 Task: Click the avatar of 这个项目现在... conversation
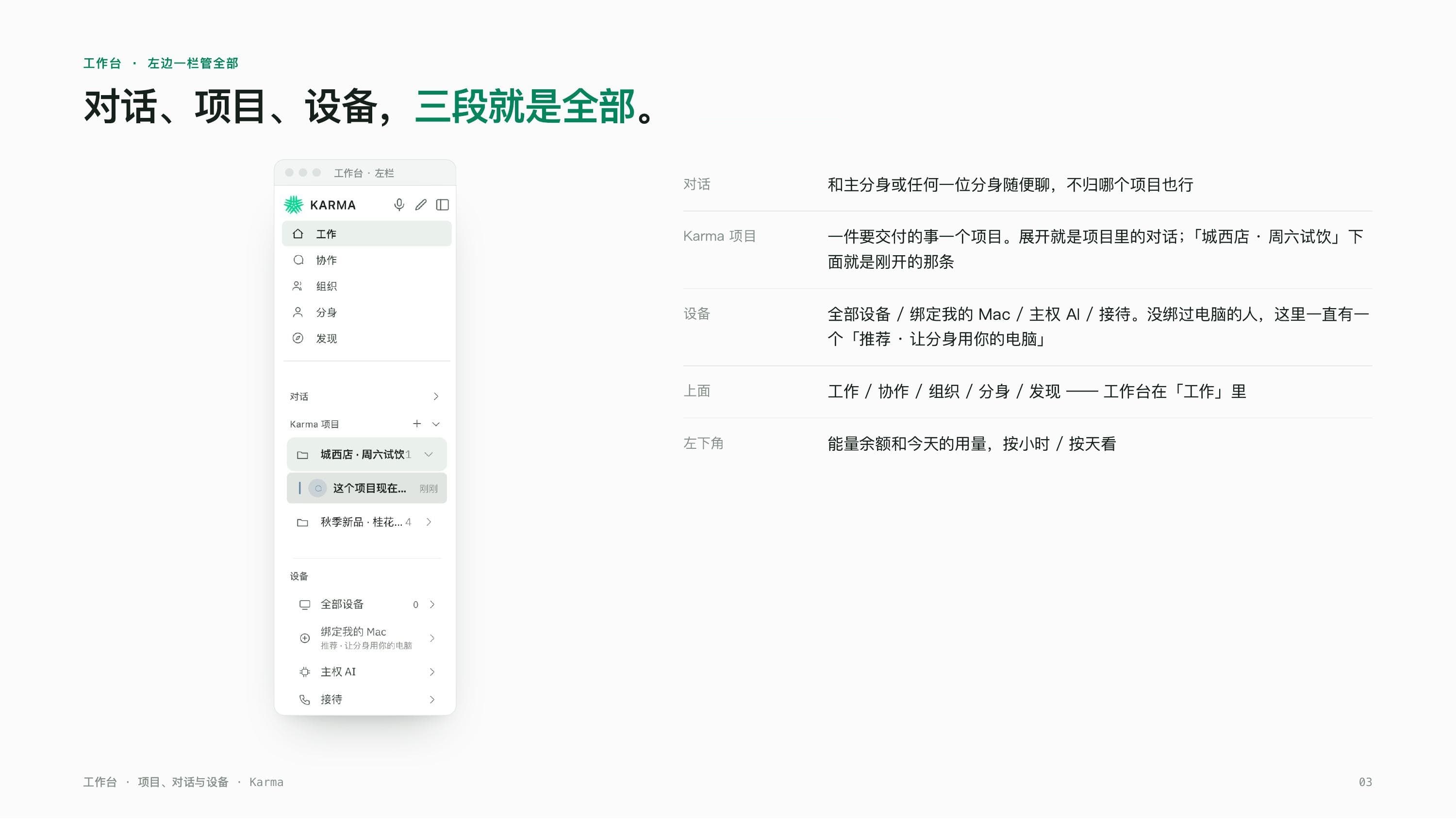[x=318, y=488]
